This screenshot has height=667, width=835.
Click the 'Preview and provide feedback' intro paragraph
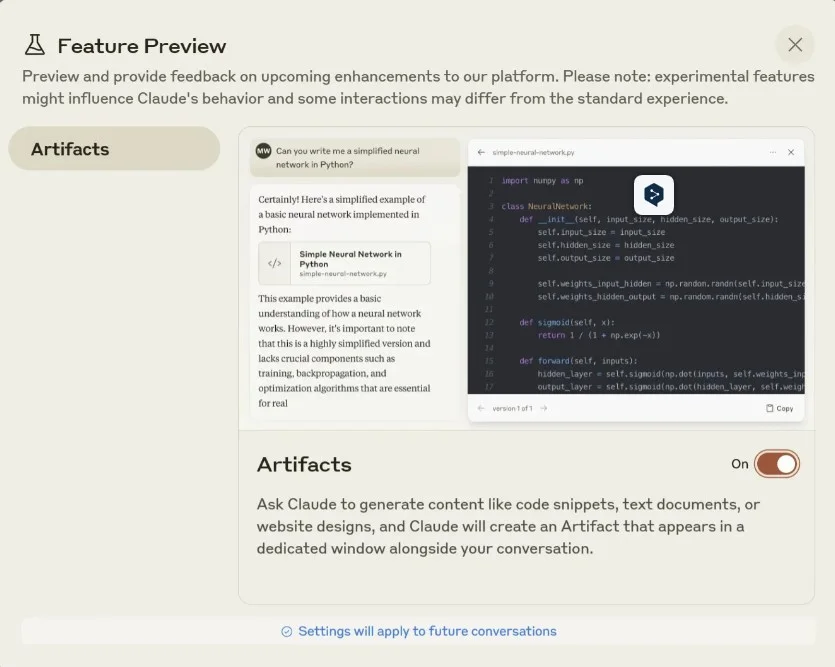(x=418, y=87)
